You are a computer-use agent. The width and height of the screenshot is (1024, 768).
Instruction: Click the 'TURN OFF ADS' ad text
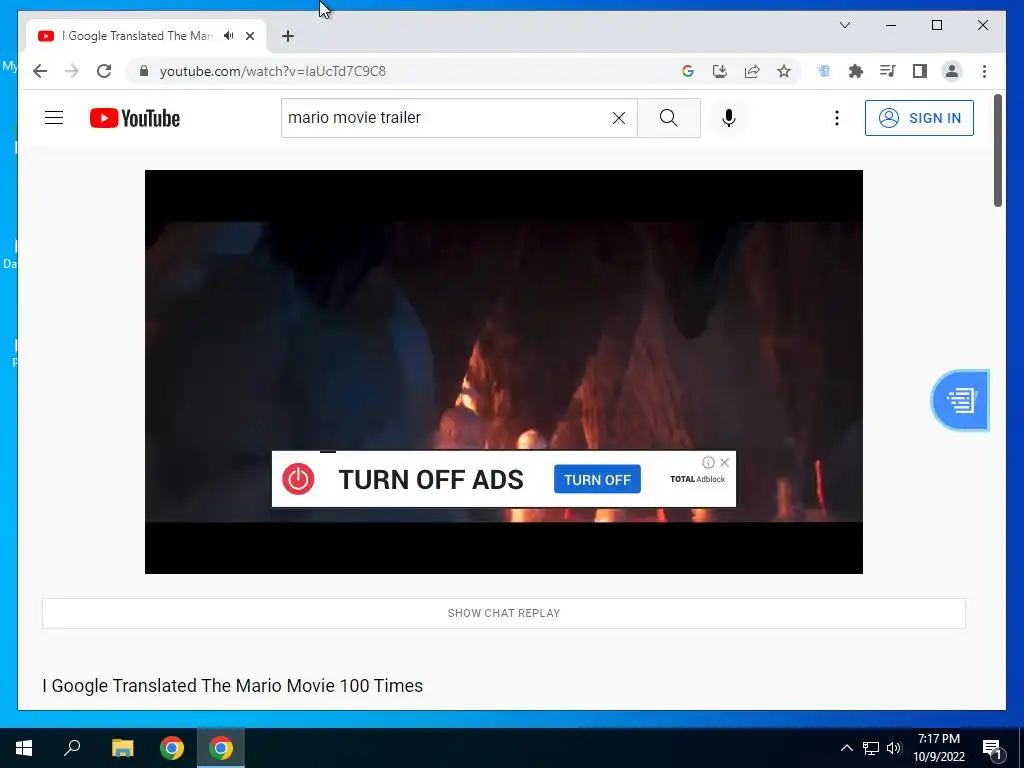click(x=431, y=479)
